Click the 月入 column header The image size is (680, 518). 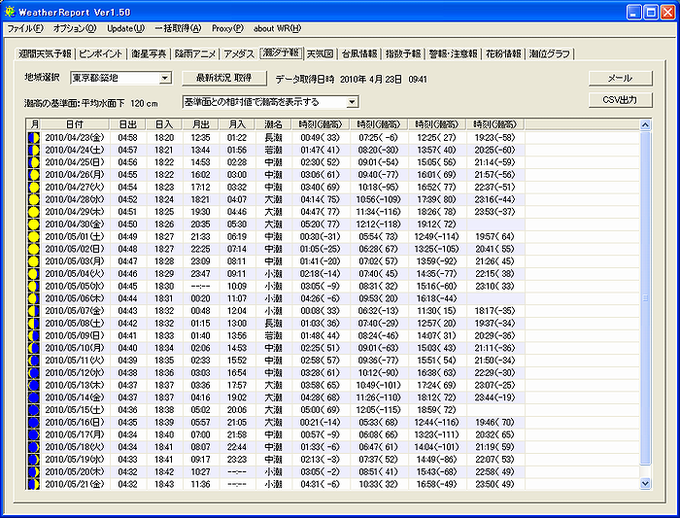pyautogui.click(x=237, y=125)
